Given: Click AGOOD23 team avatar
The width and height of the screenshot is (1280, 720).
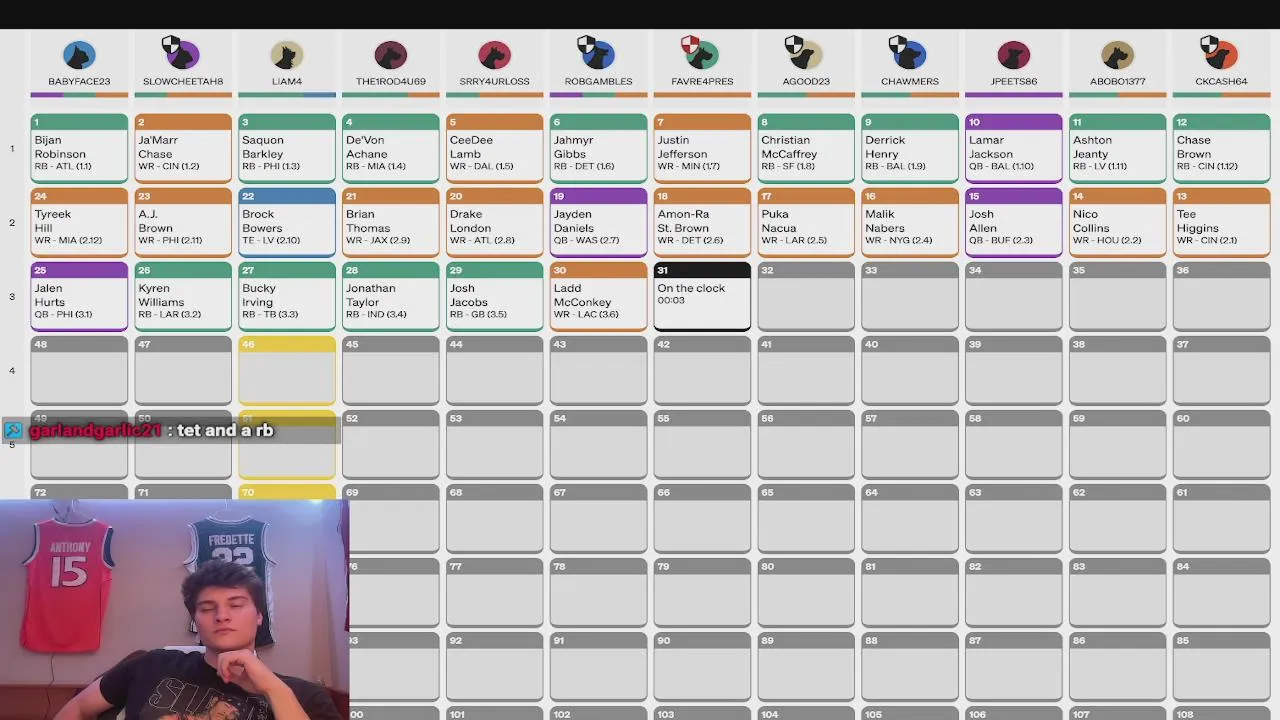Looking at the screenshot, I should click(805, 54).
